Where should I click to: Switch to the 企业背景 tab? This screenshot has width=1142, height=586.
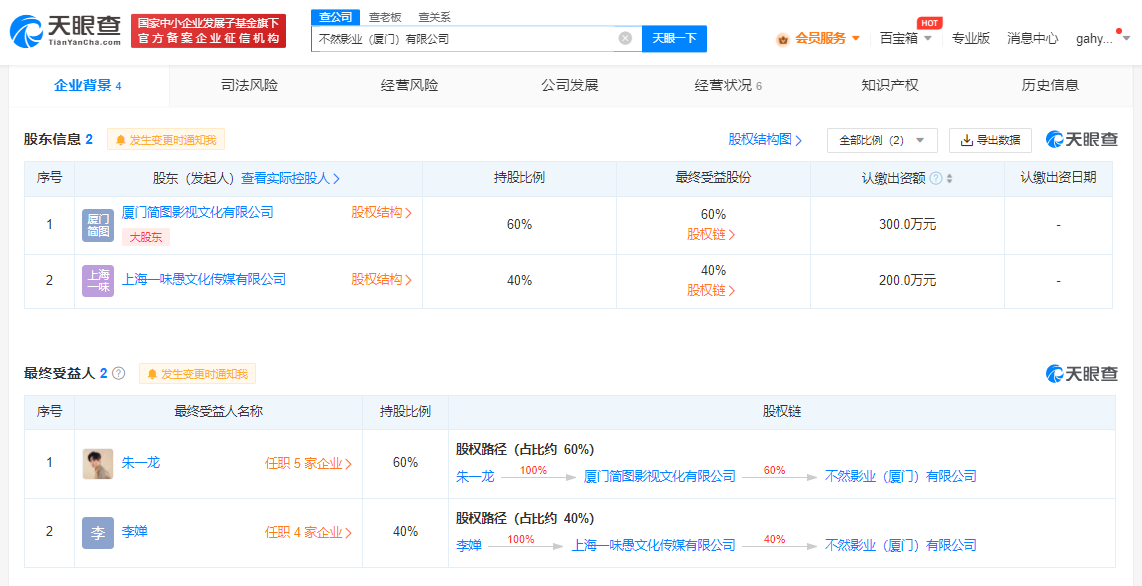click(87, 86)
